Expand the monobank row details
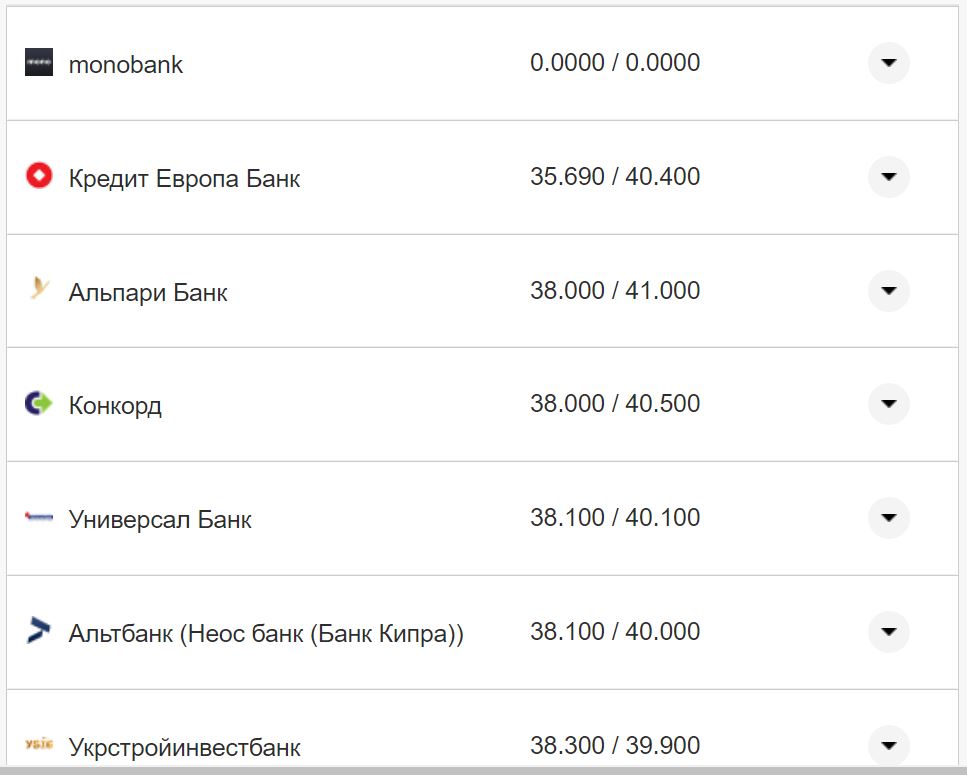 (888, 63)
